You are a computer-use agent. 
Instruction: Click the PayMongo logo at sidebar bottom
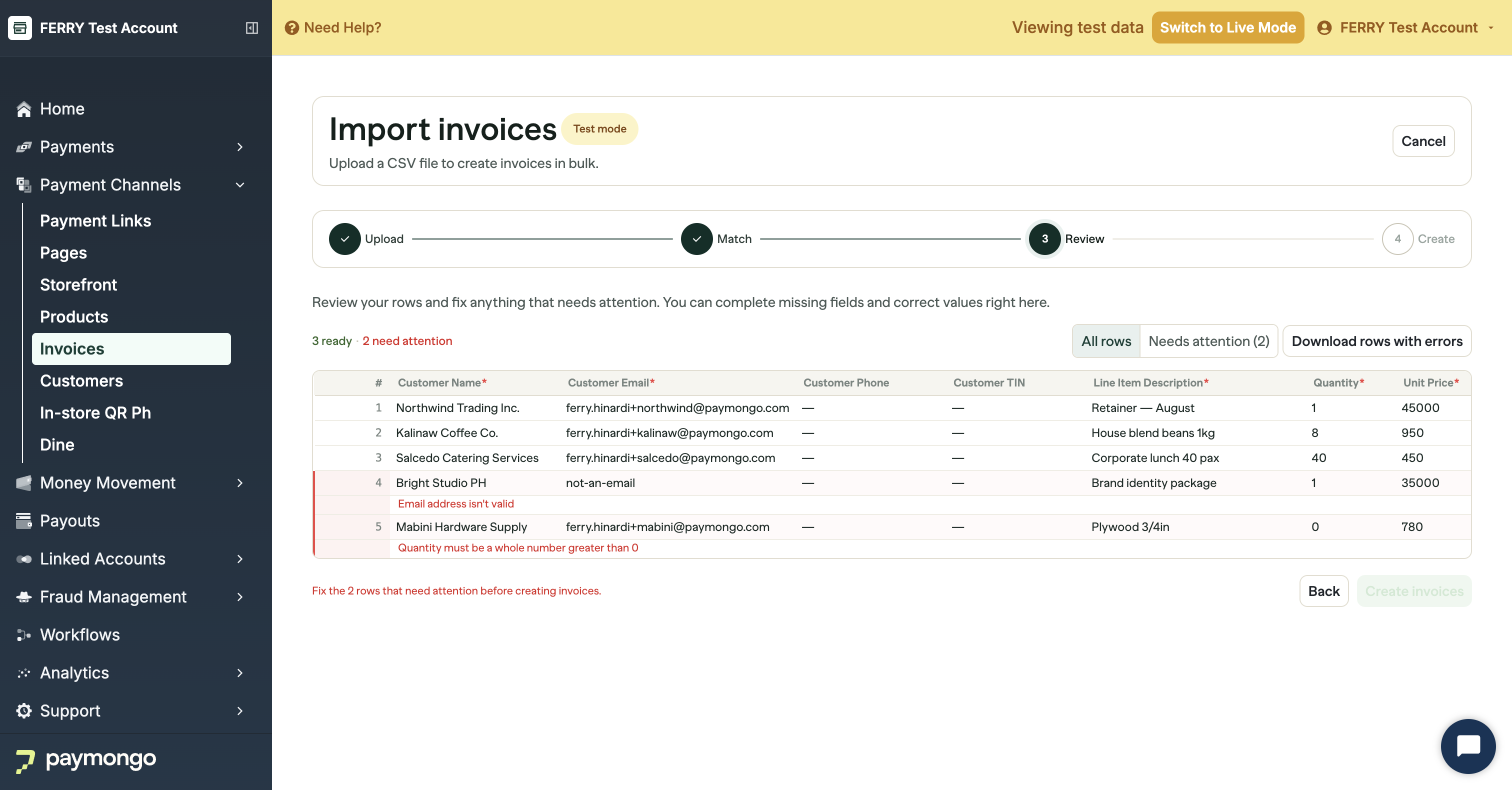[85, 760]
